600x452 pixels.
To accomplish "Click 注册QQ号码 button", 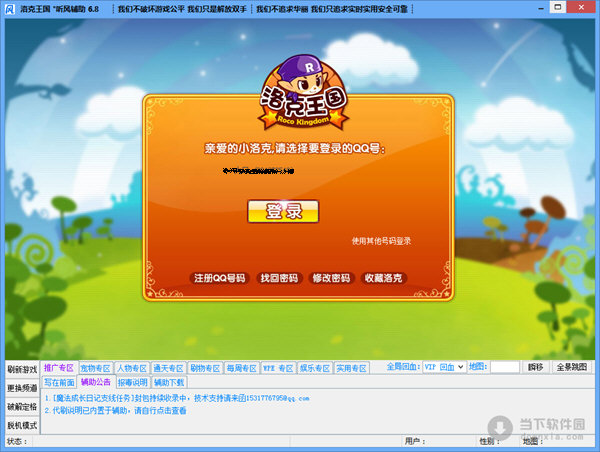I will pos(220,278).
